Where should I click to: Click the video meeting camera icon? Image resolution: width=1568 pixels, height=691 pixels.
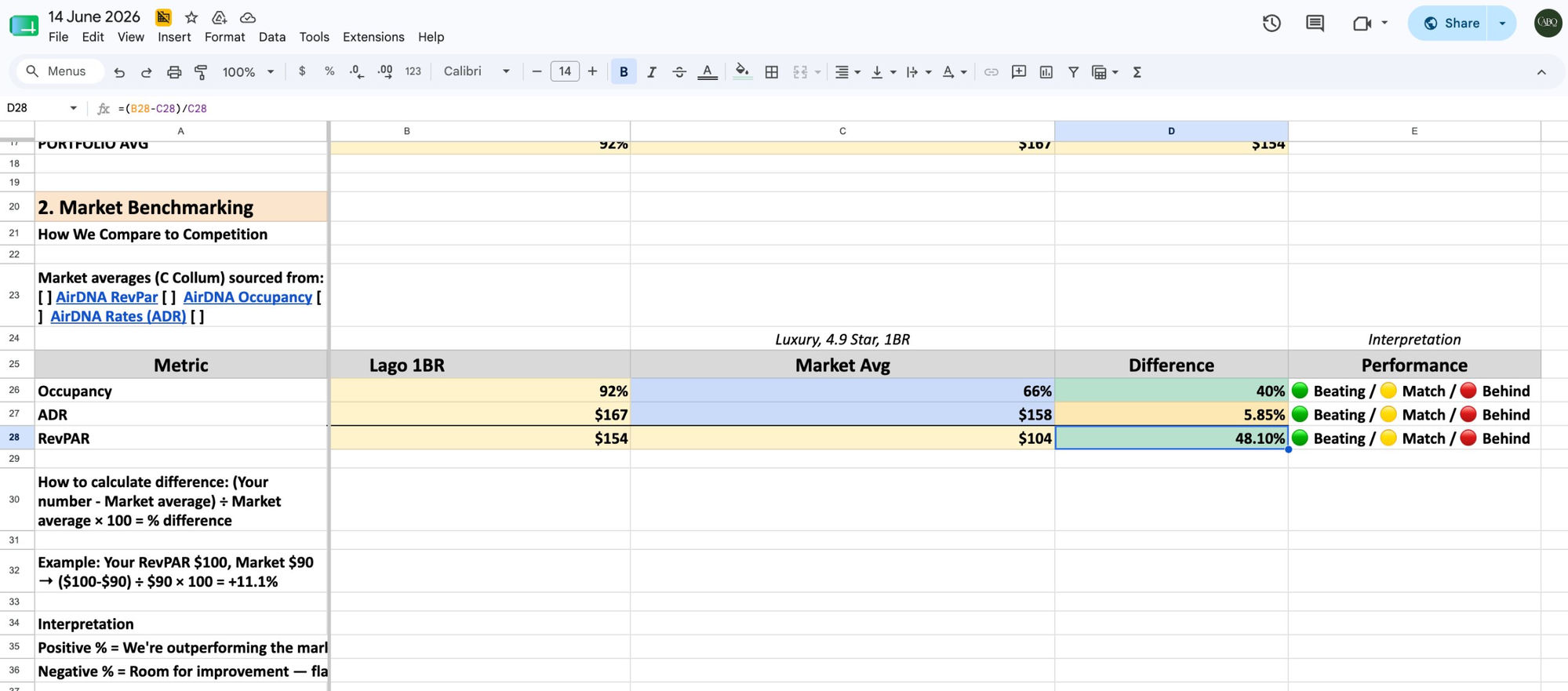[x=1362, y=23]
